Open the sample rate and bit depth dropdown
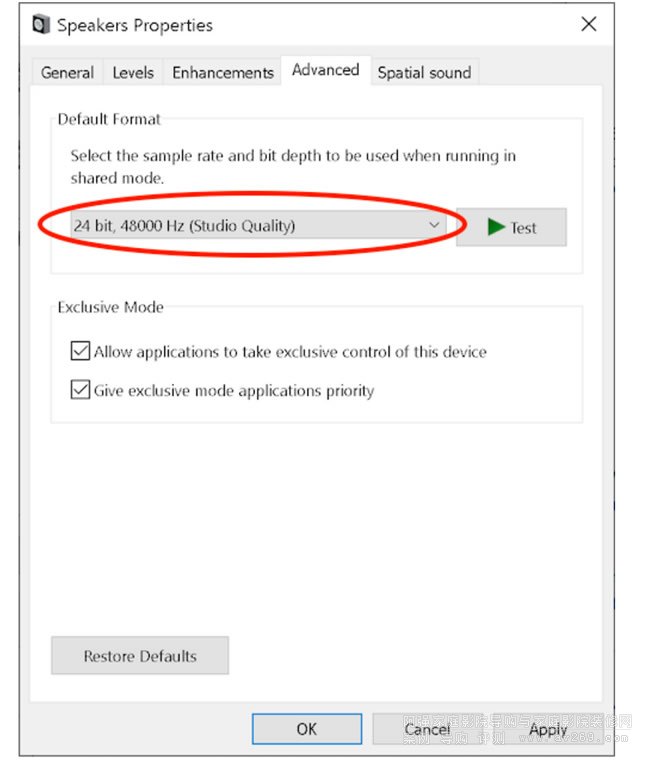Screen dimensions: 650x769 pos(256,226)
